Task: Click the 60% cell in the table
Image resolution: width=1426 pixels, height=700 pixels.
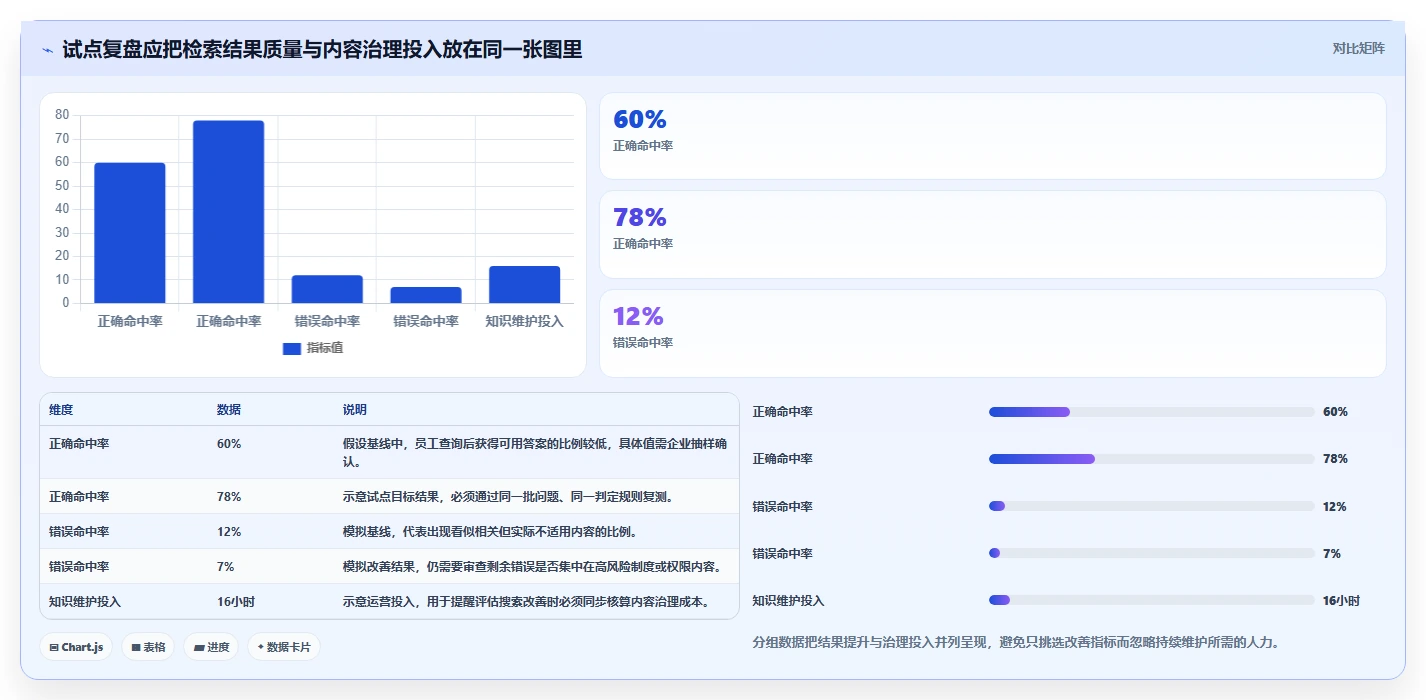Action: pos(229,443)
